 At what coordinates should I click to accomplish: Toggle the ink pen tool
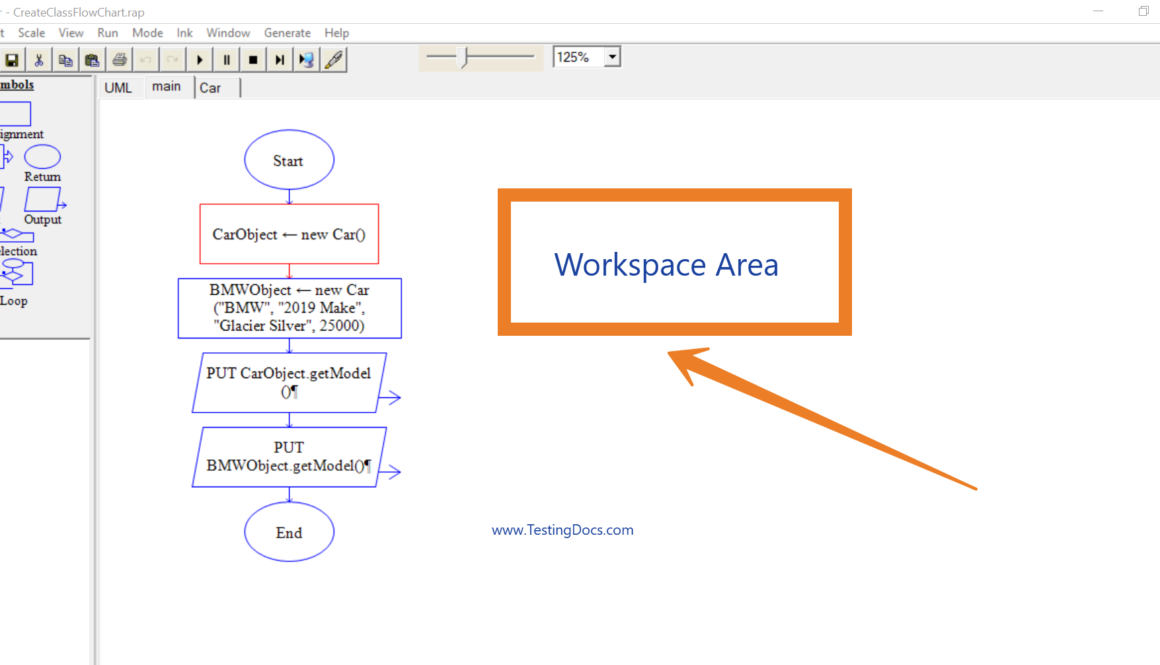click(x=334, y=60)
